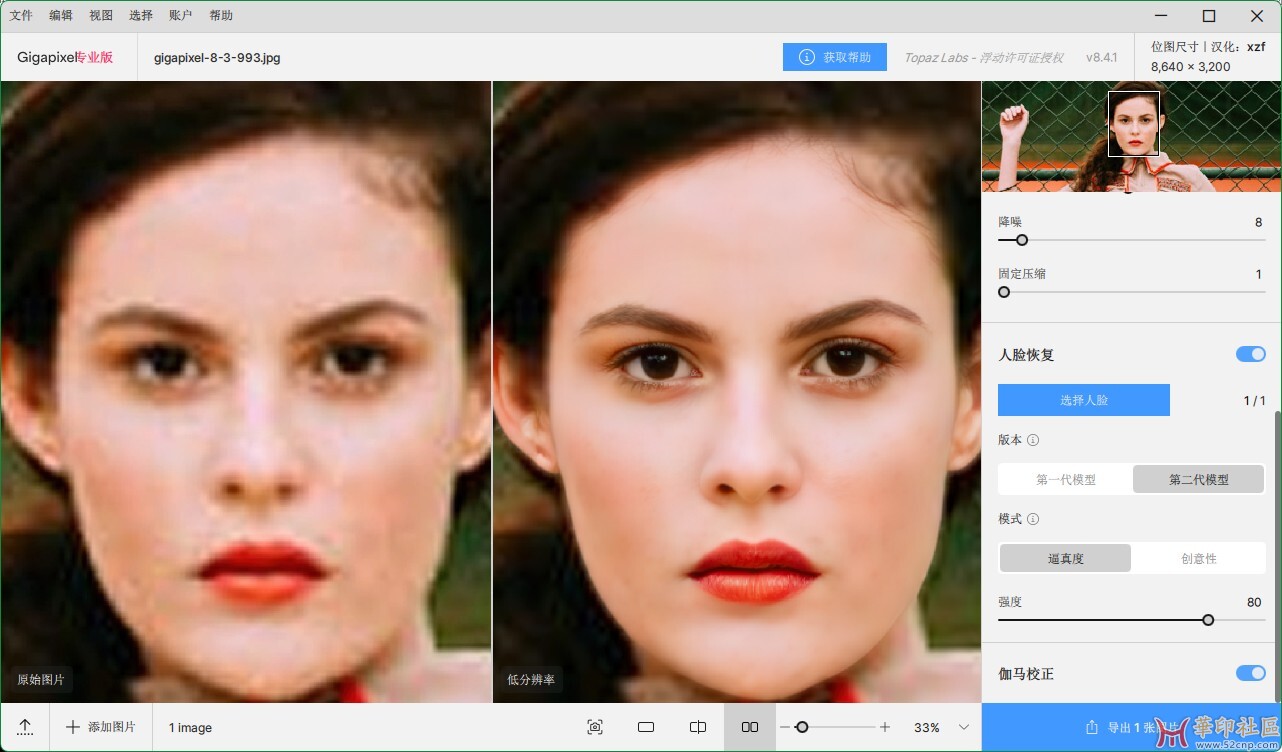1282x752 pixels.
Task: Click the face-detect capture view icon
Action: pyautogui.click(x=595, y=727)
